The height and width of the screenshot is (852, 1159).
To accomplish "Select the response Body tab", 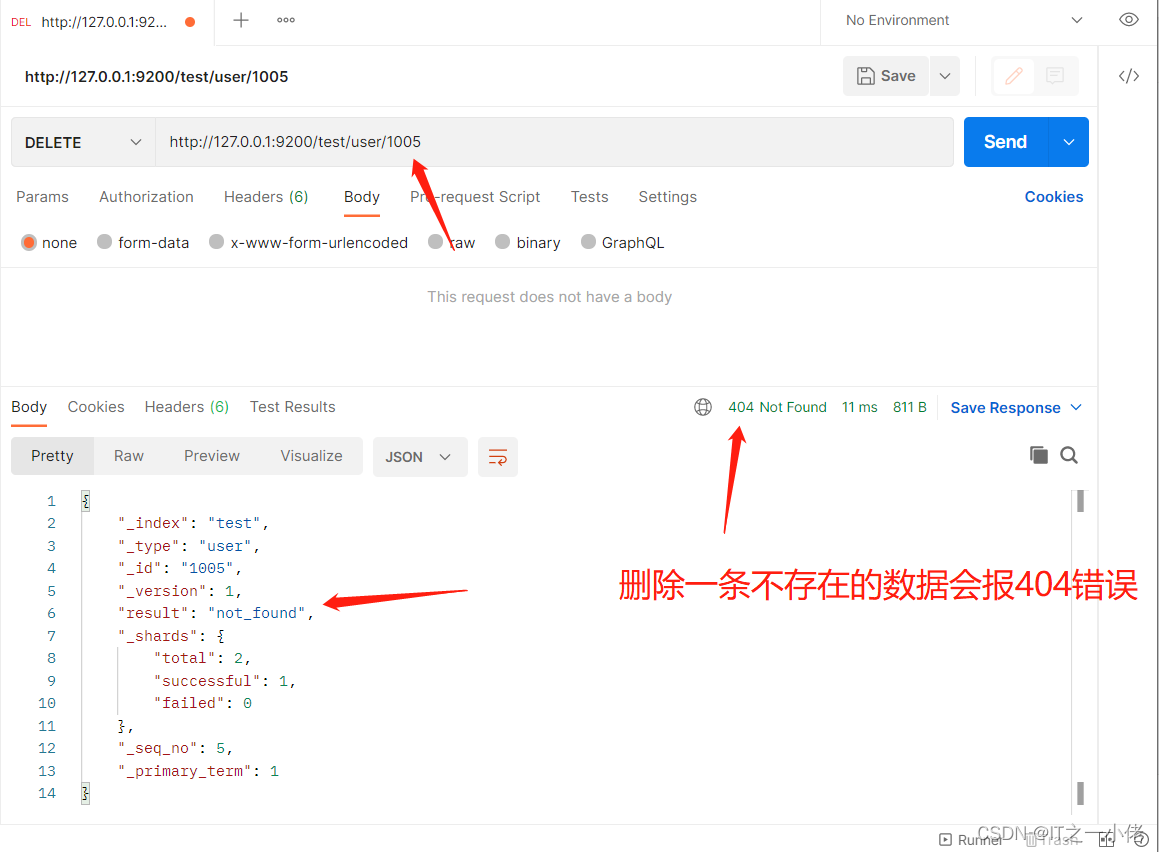I will pyautogui.click(x=29, y=407).
